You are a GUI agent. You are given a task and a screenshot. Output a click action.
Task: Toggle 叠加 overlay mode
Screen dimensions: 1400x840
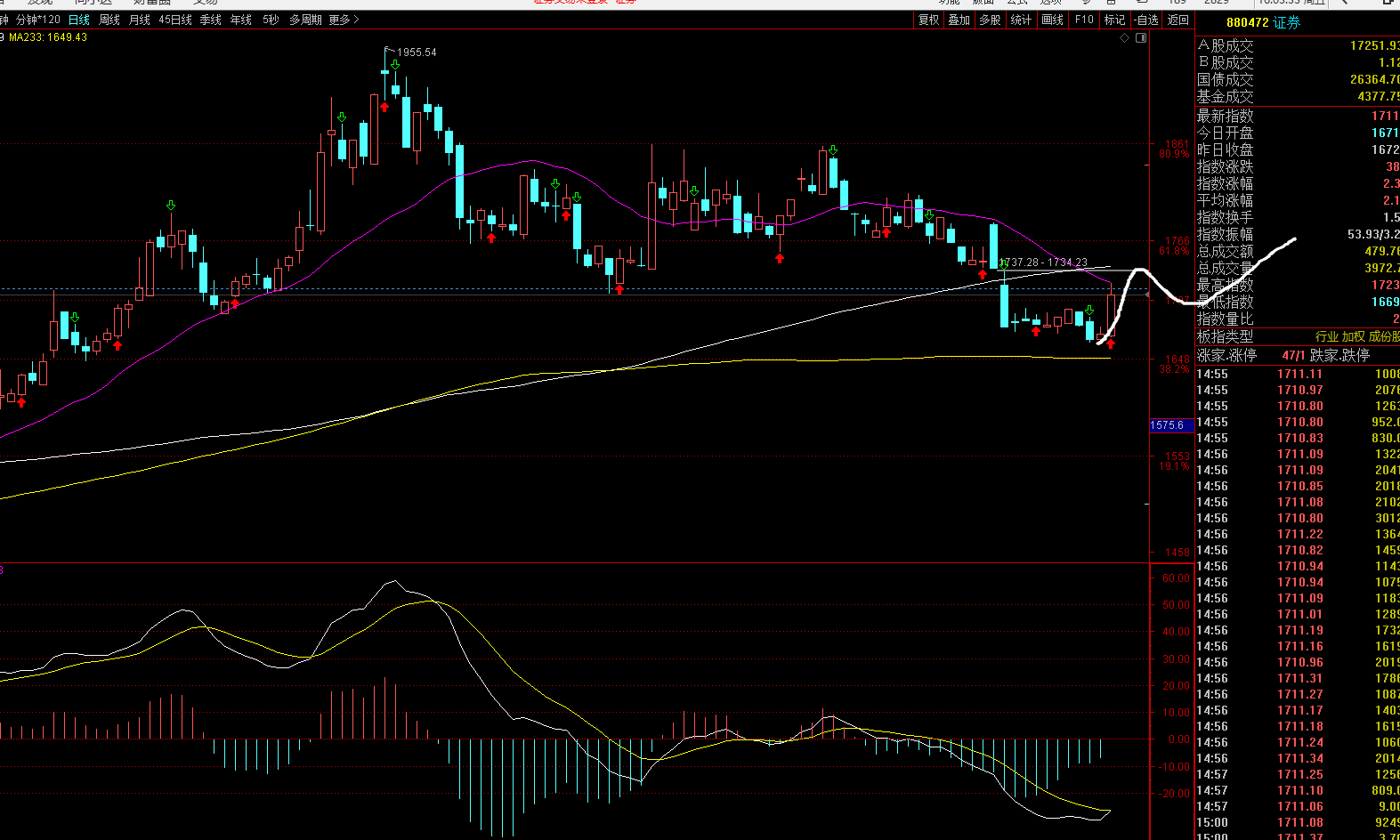(959, 20)
